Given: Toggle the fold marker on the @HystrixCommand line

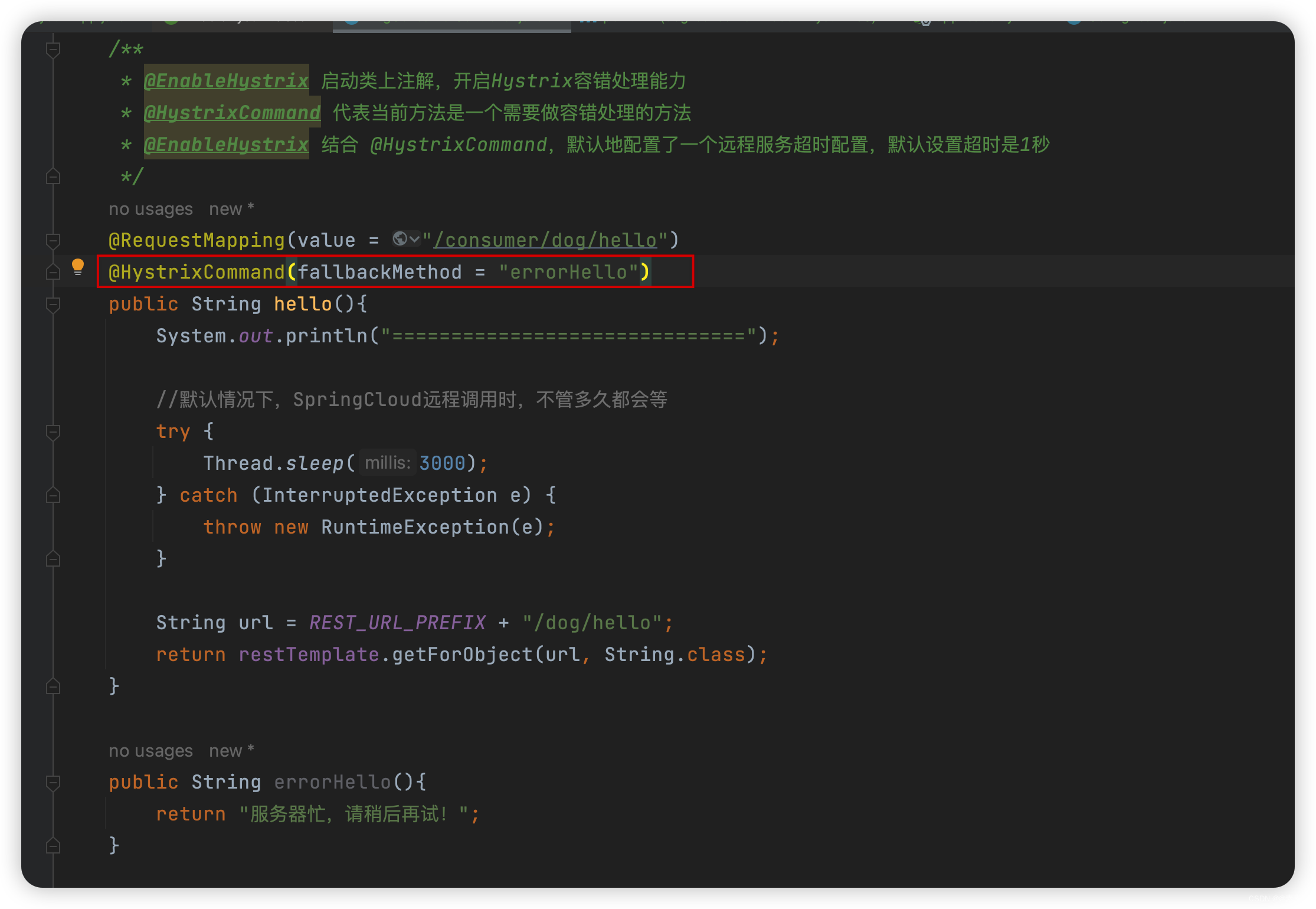Looking at the screenshot, I should (53, 272).
